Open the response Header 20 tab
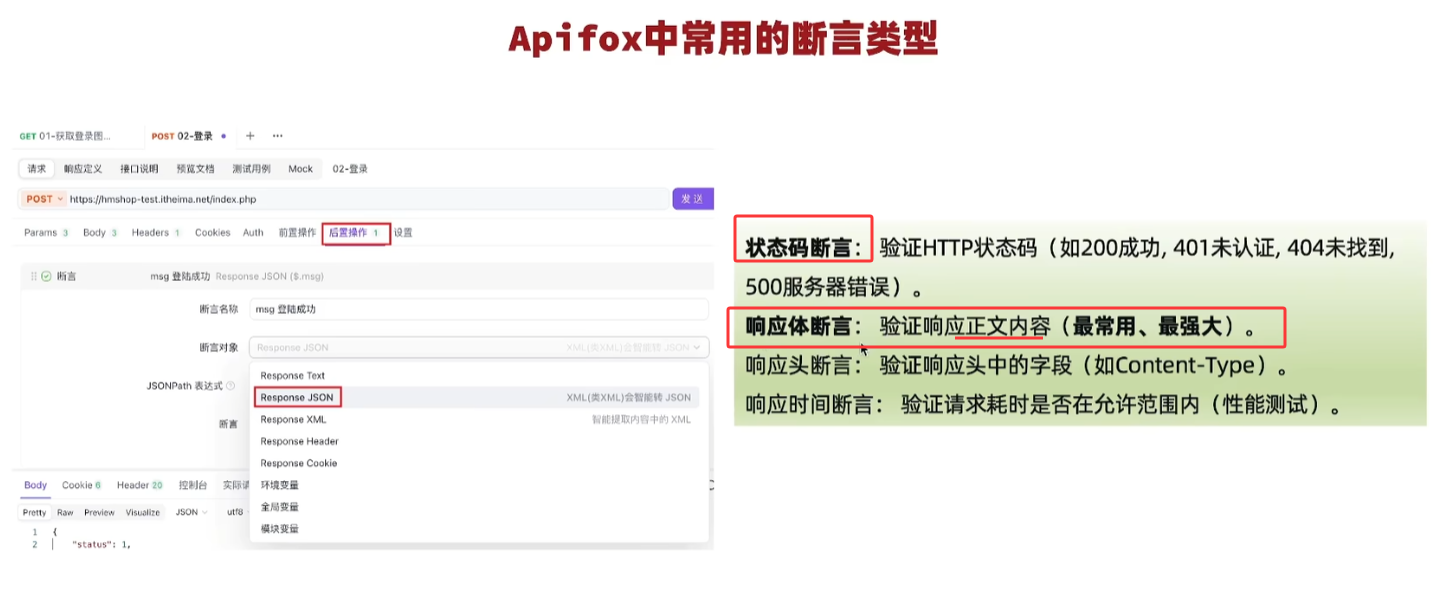The width and height of the screenshot is (1446, 615). coord(140,485)
